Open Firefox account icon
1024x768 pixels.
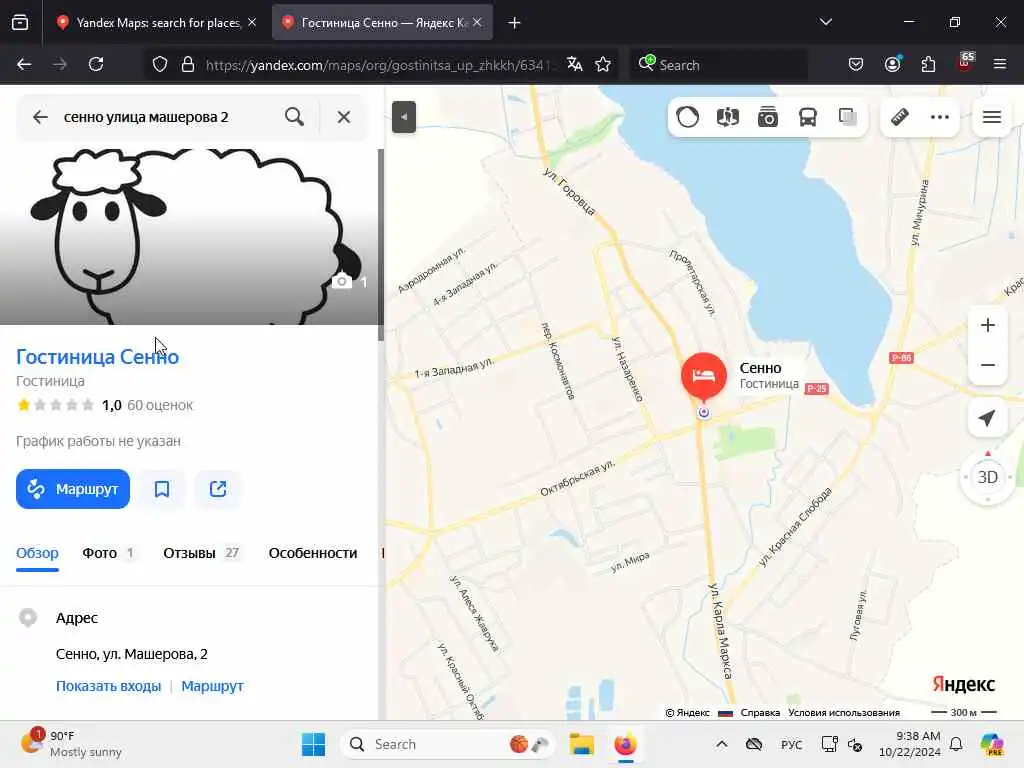pyautogui.click(x=892, y=64)
